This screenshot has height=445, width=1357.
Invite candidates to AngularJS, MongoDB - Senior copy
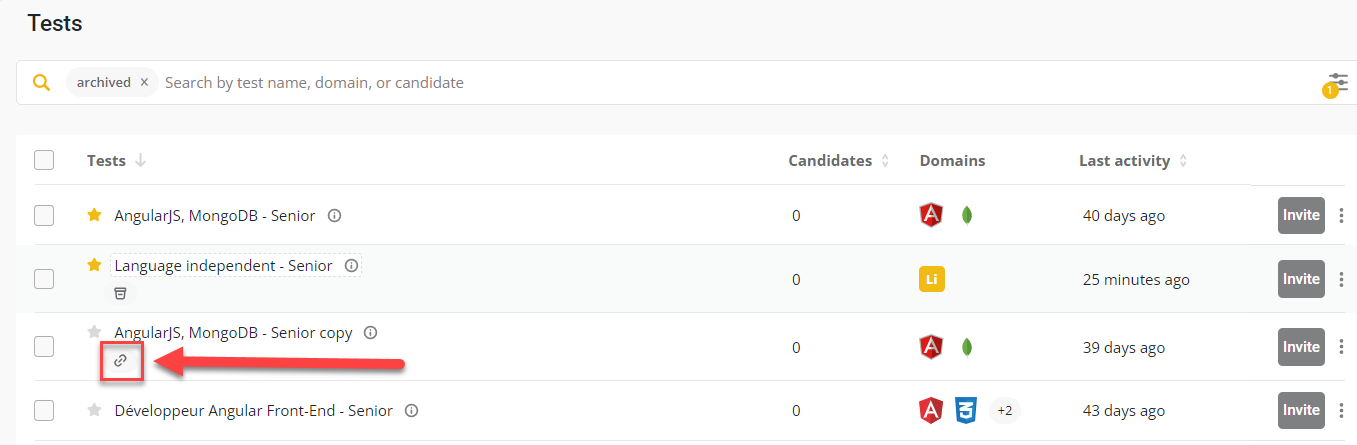1300,347
